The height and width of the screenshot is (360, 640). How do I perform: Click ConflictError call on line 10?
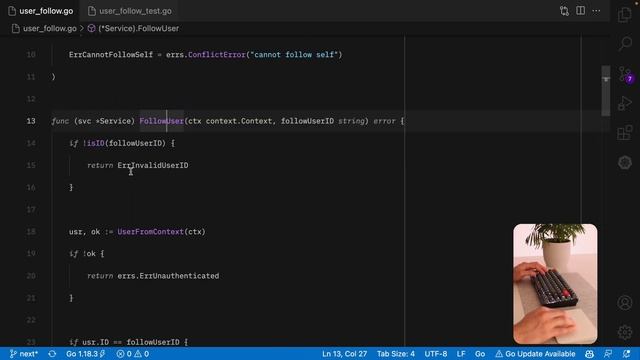pos(217,55)
